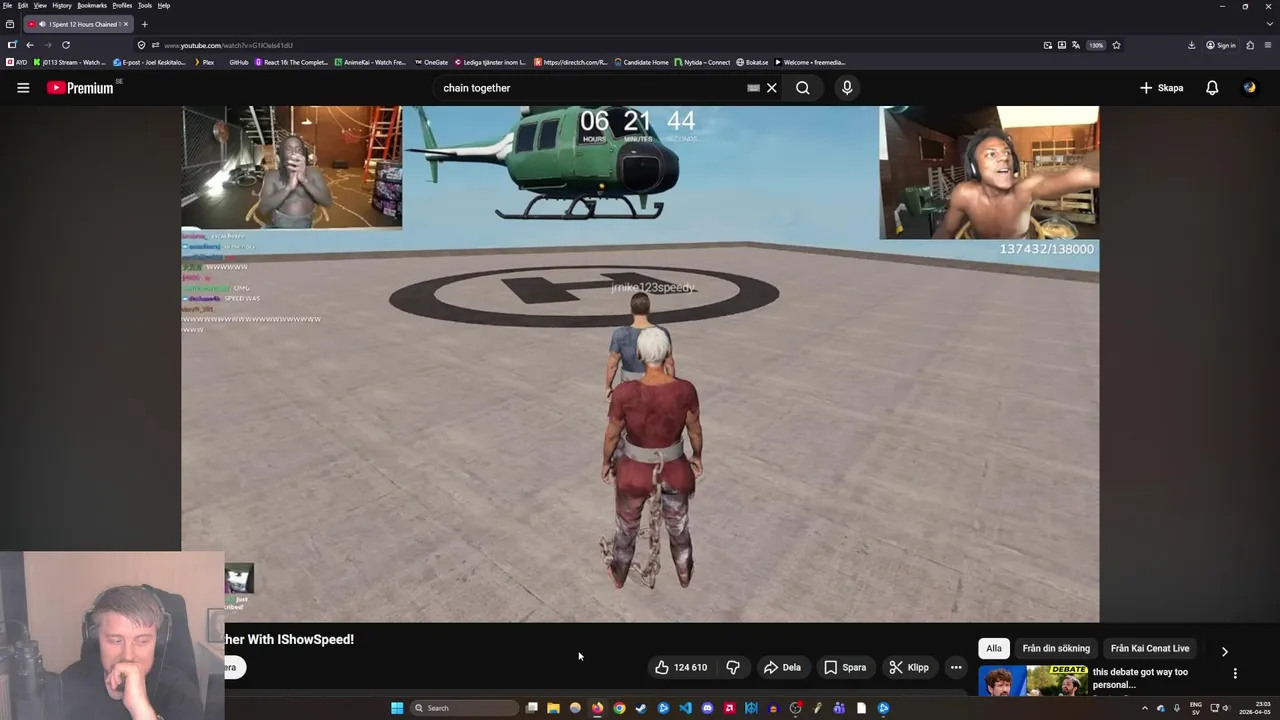Image resolution: width=1280 pixels, height=720 pixels.
Task: Open the Bokat.se bookmark
Action: [x=752, y=62]
